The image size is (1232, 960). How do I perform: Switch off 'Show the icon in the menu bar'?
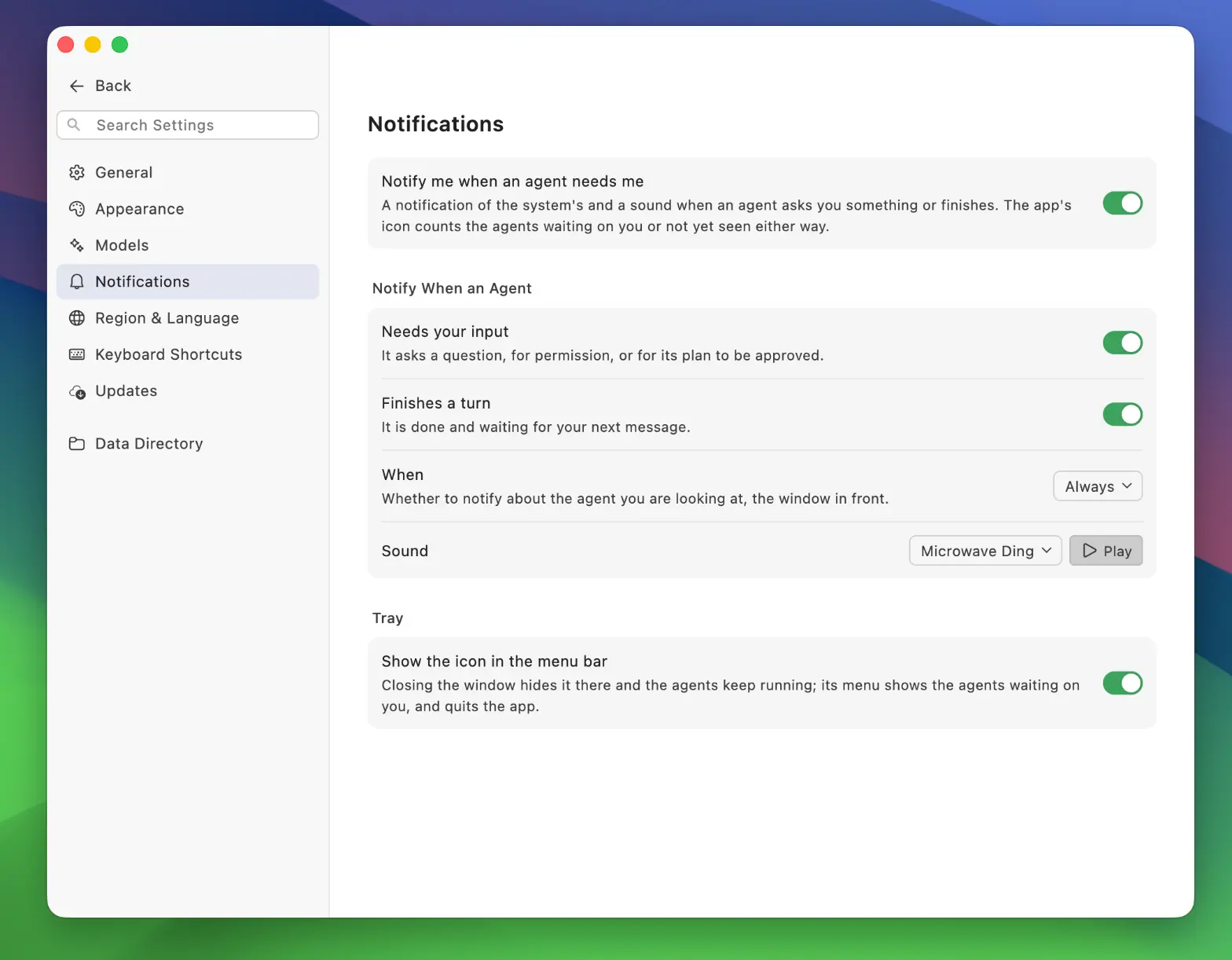coord(1122,683)
